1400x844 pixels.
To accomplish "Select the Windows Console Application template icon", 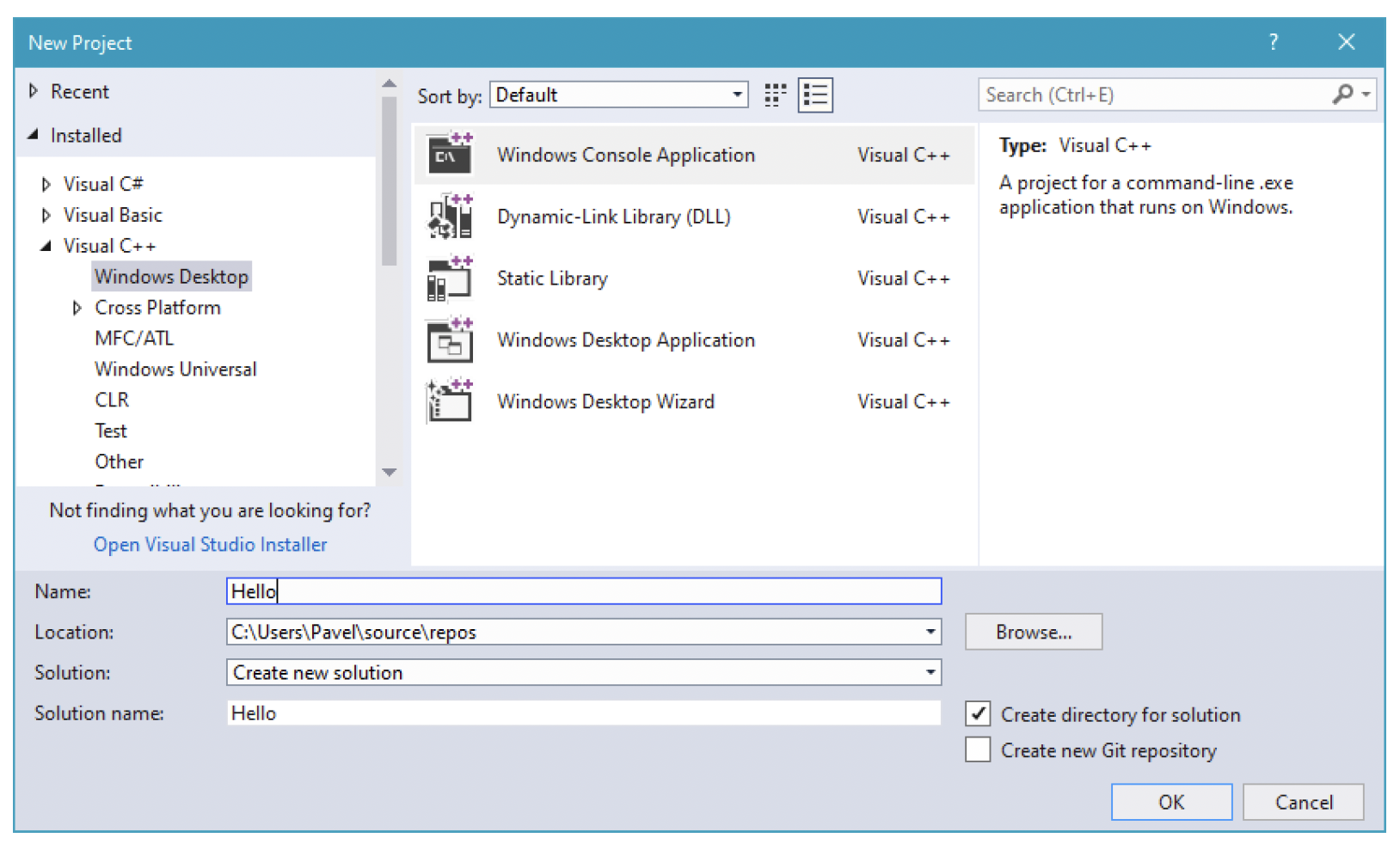I will point(451,155).
